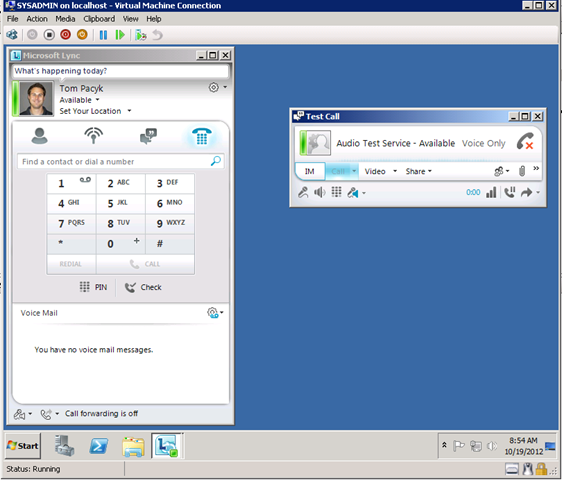Open the Help menu
Image resolution: width=562 pixels, height=480 pixels.
coord(153,19)
